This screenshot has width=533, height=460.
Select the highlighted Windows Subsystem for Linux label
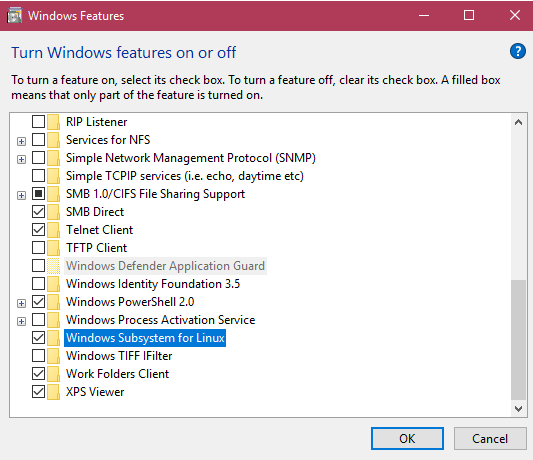[x=145, y=338]
